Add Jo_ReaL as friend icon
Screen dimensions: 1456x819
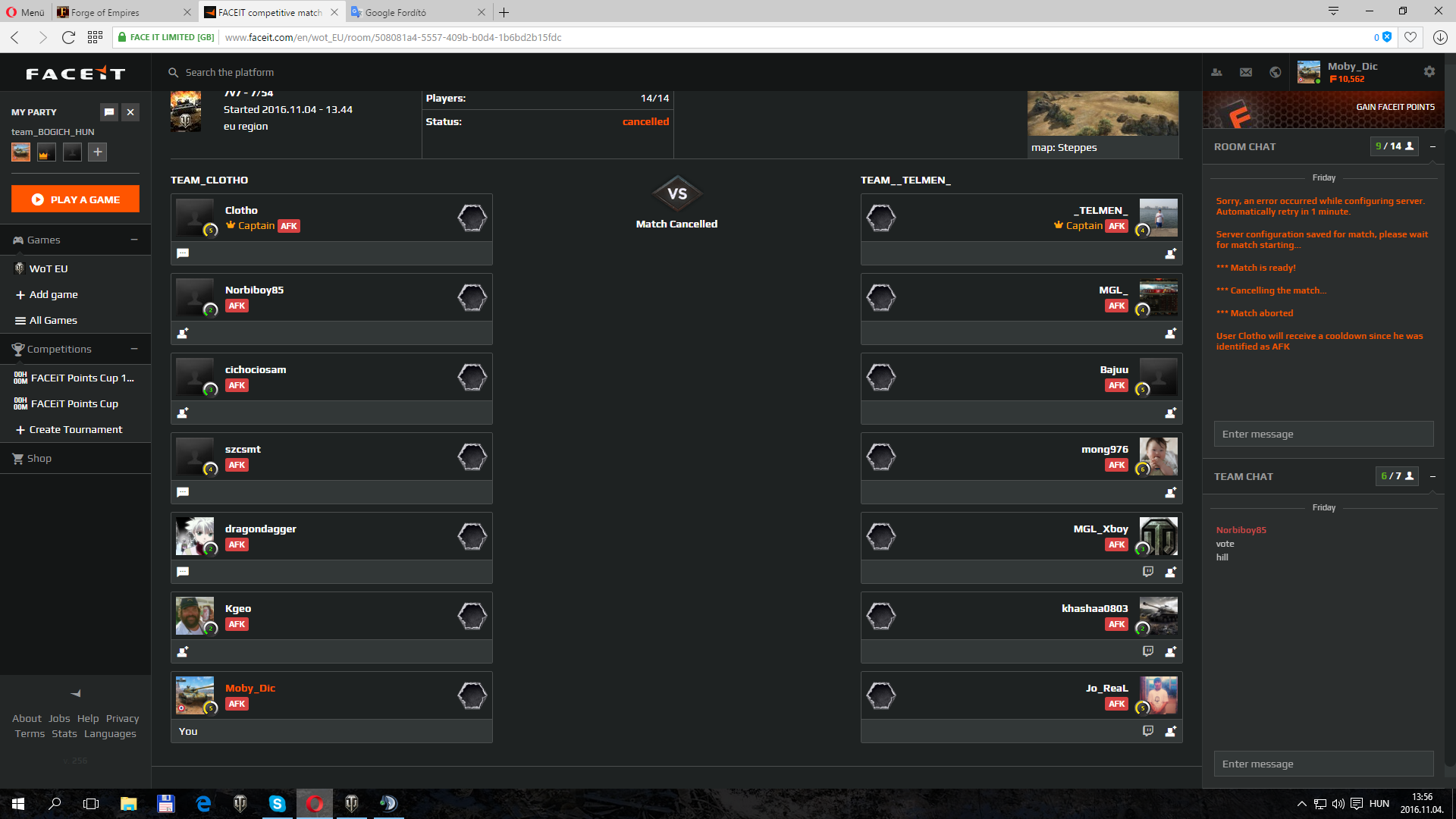[x=1171, y=731]
